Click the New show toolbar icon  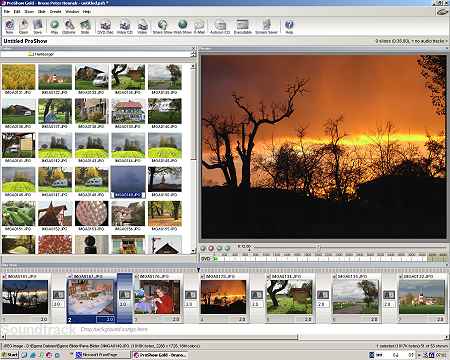(x=10, y=26)
